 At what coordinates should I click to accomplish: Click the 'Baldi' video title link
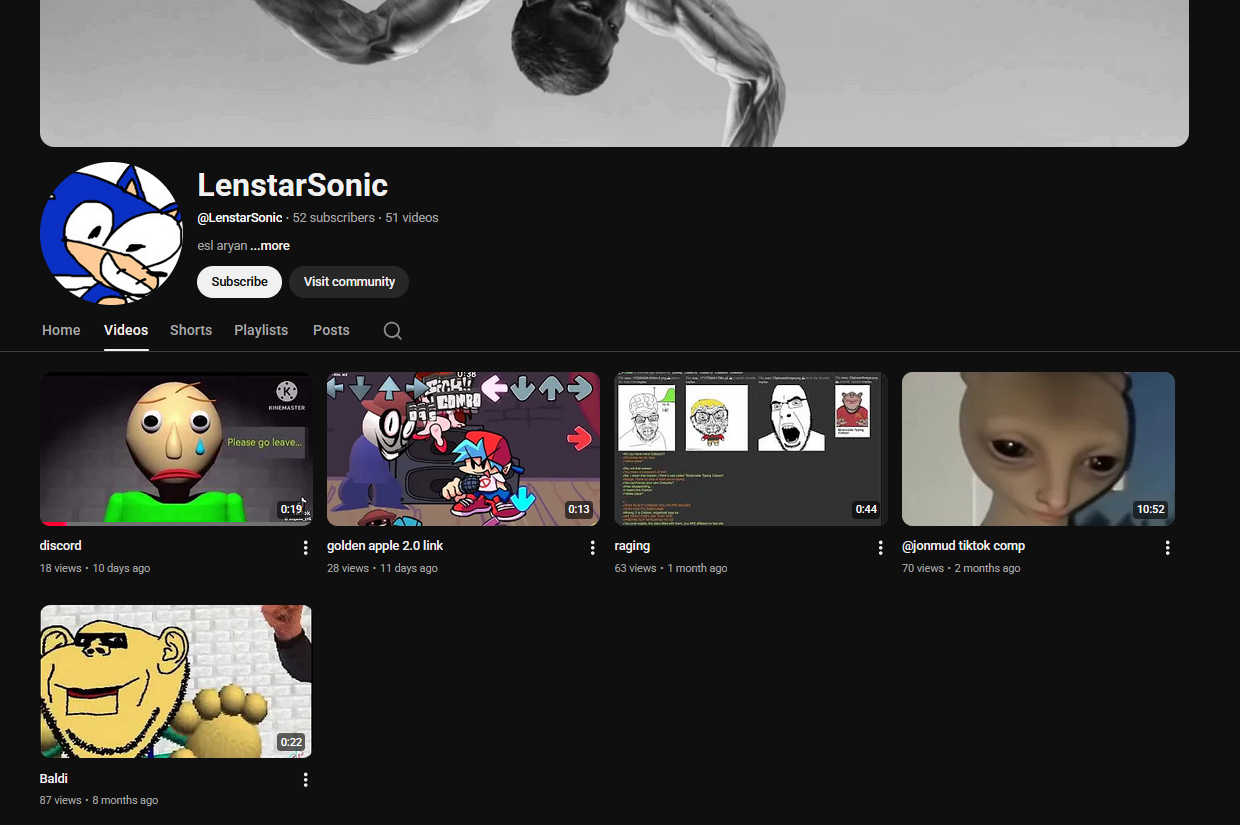54,778
